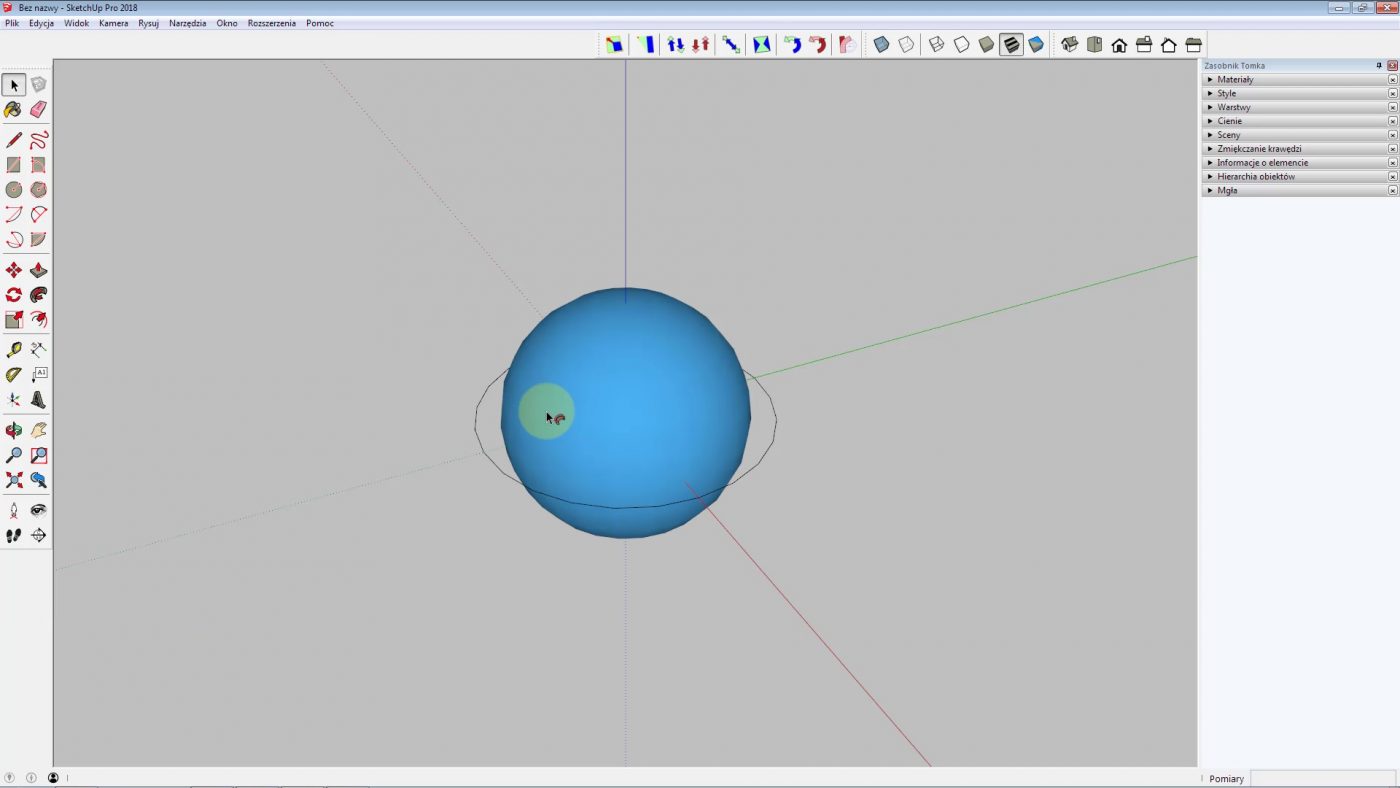The image size is (1400, 788).
Task: Open the Warstwy panel
Action: tap(1234, 107)
